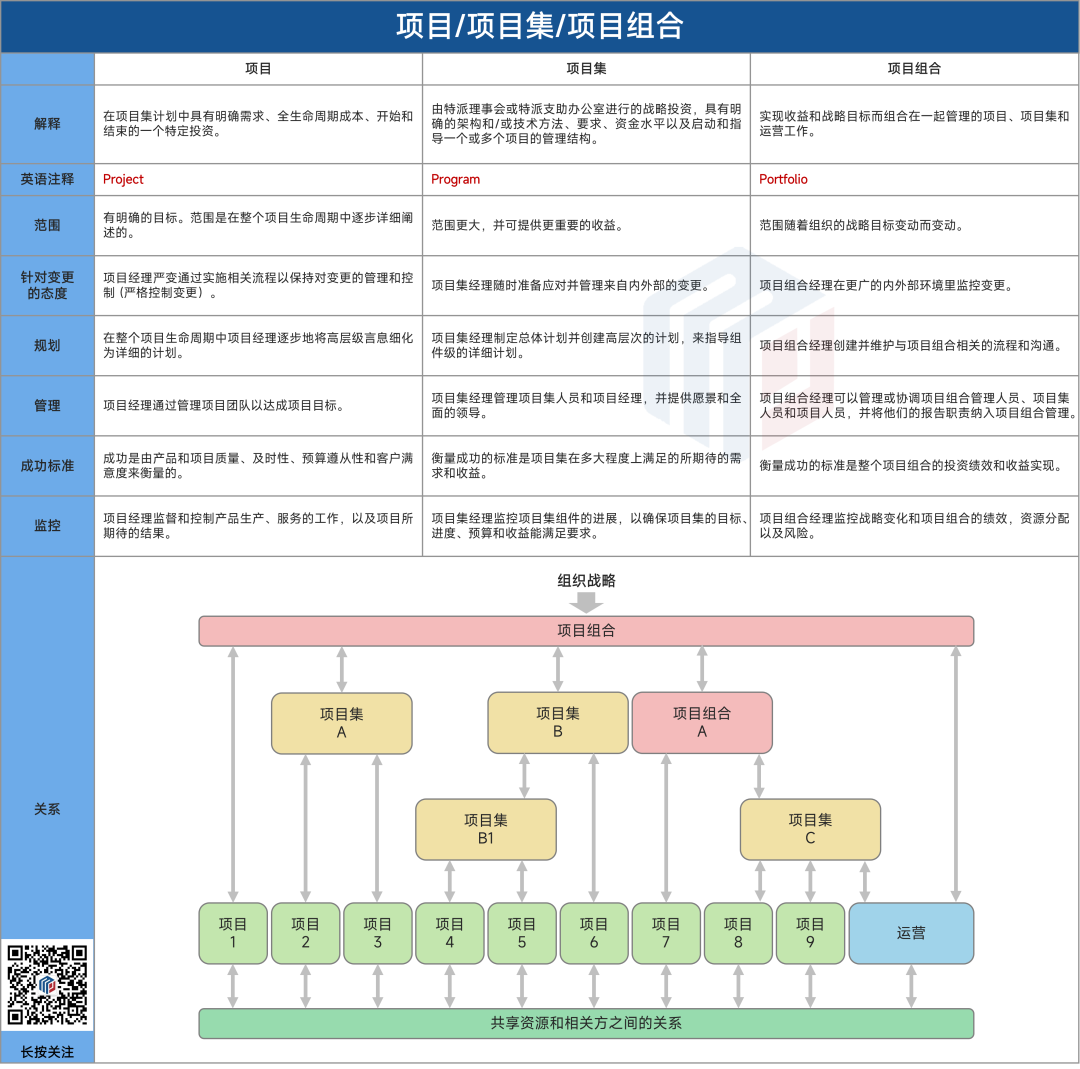Click the 运营 blue box
The image size is (1080, 1069).
[911, 933]
